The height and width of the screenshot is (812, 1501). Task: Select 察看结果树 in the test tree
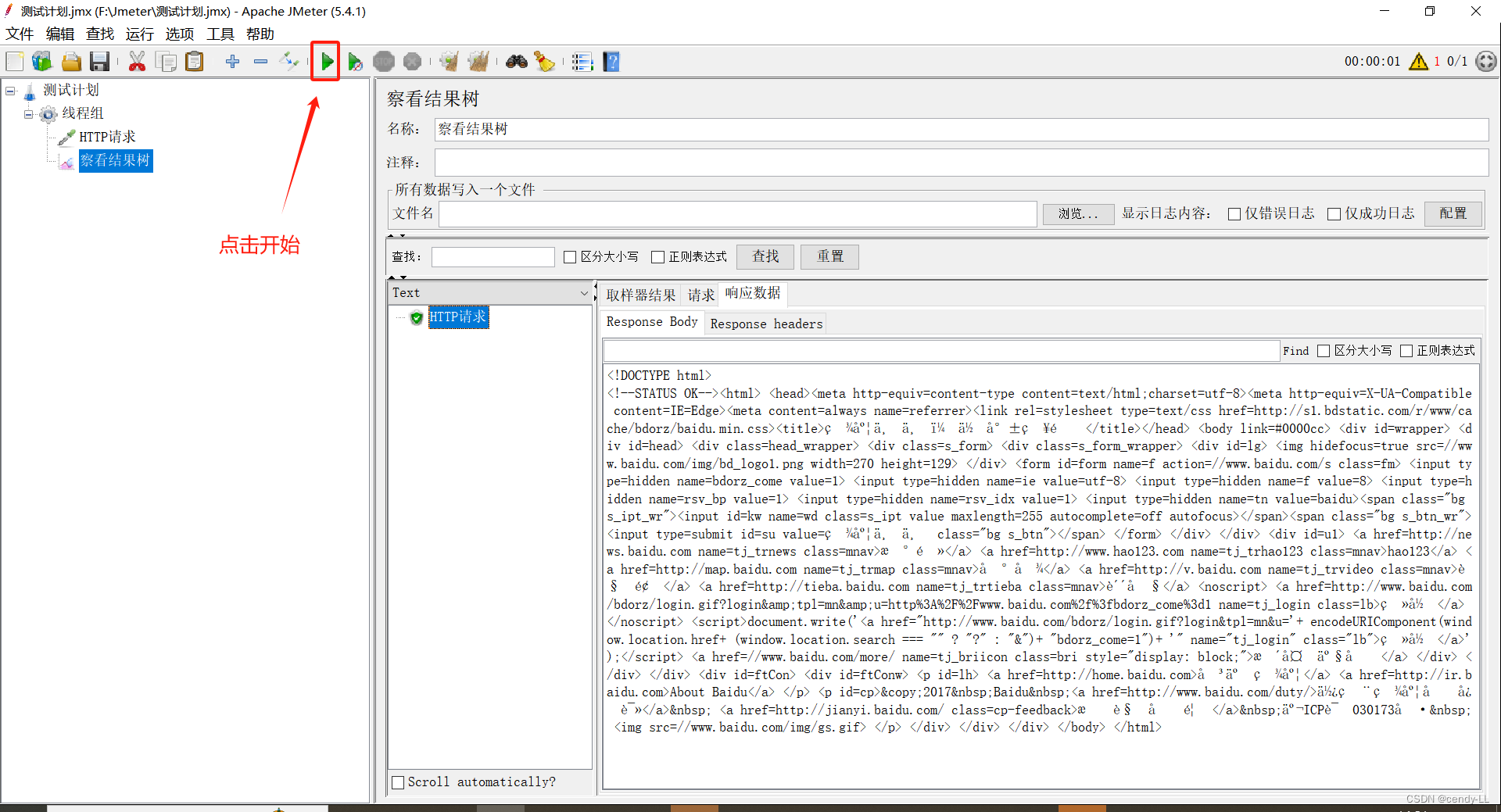(115, 160)
